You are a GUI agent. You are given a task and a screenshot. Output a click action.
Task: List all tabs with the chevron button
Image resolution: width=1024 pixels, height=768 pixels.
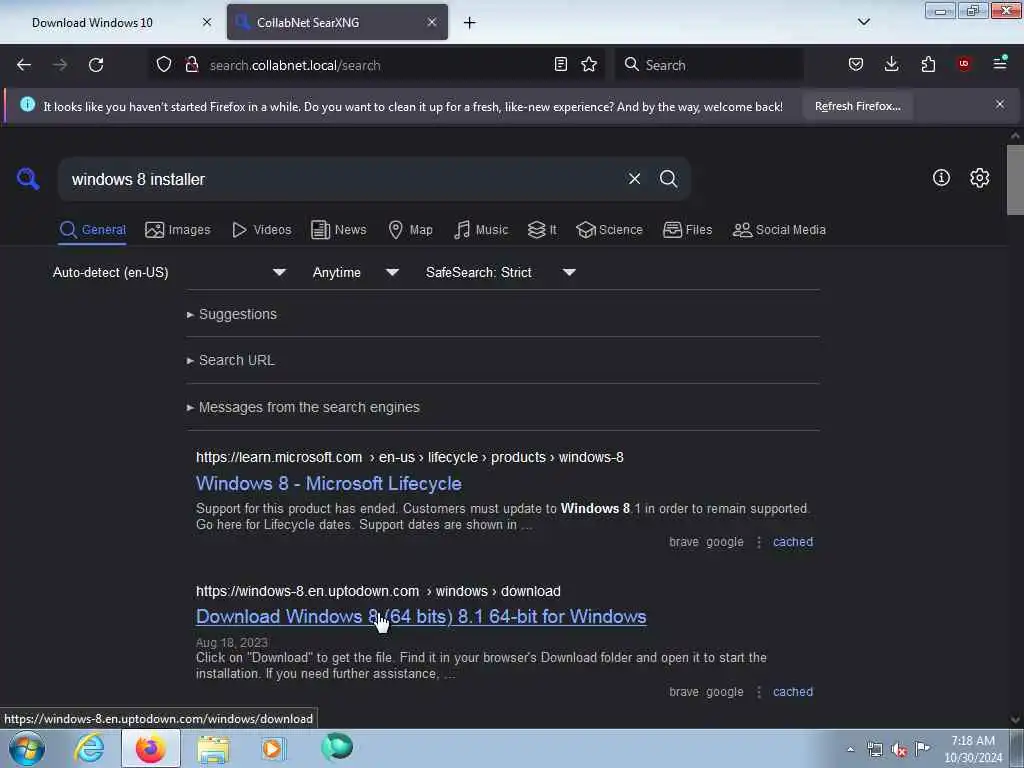[863, 22]
